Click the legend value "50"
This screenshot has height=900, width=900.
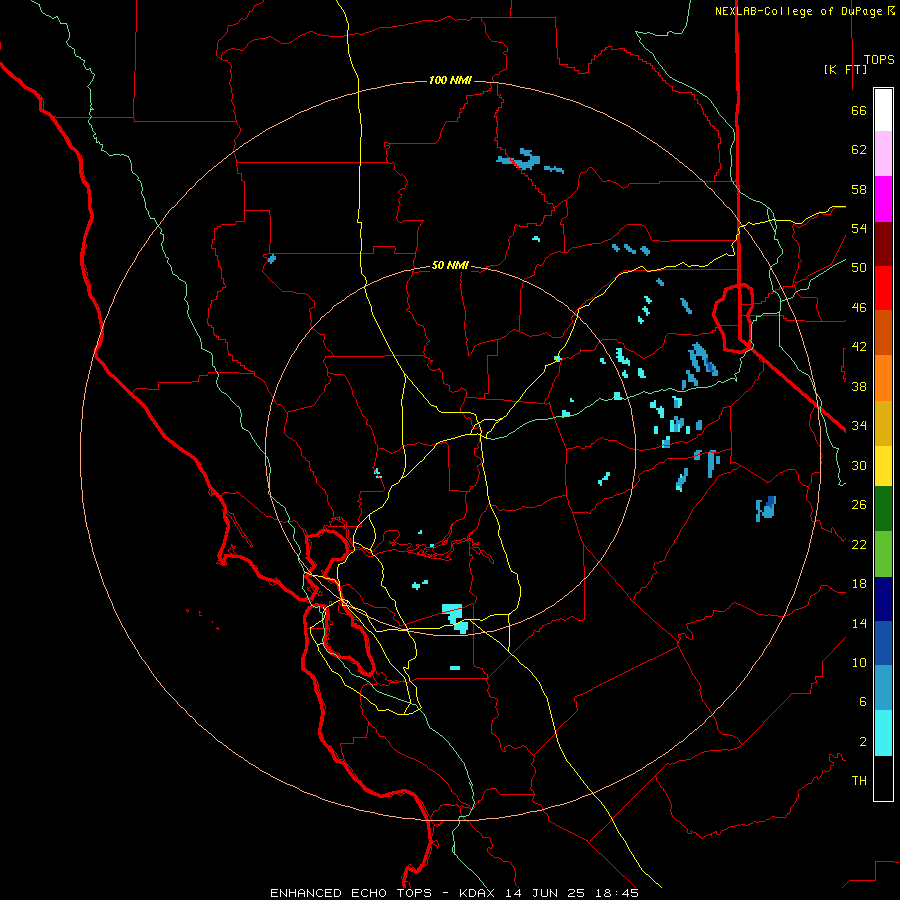tap(859, 268)
